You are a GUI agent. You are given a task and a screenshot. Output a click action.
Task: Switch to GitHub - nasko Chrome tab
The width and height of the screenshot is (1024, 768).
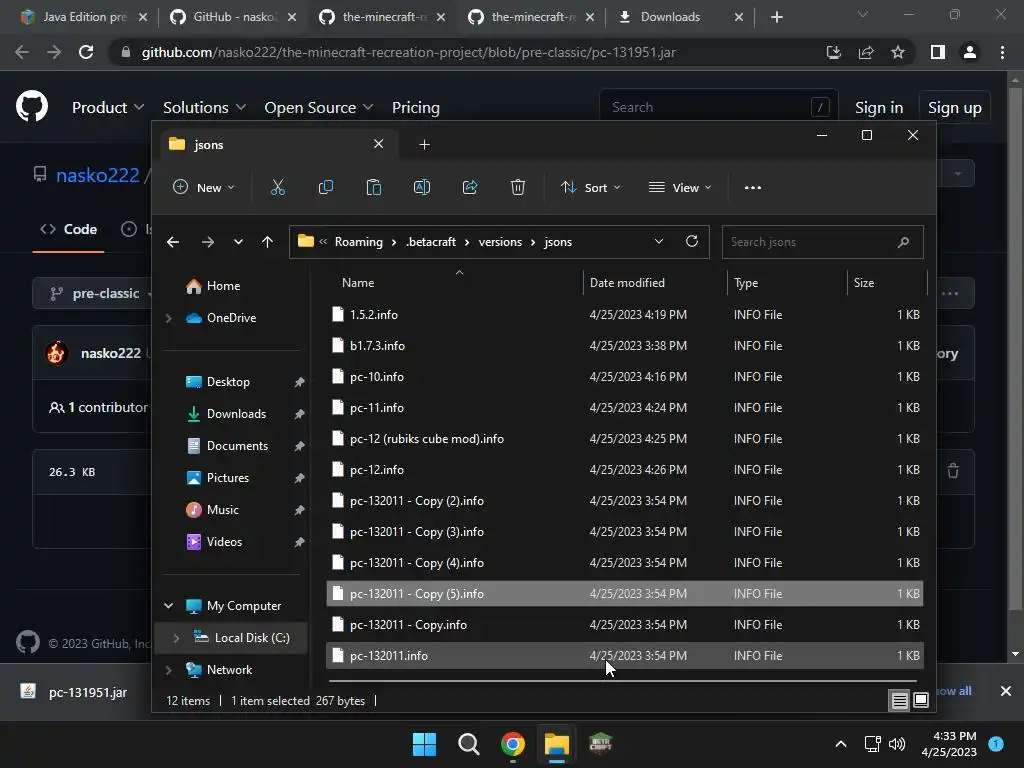pos(232,17)
